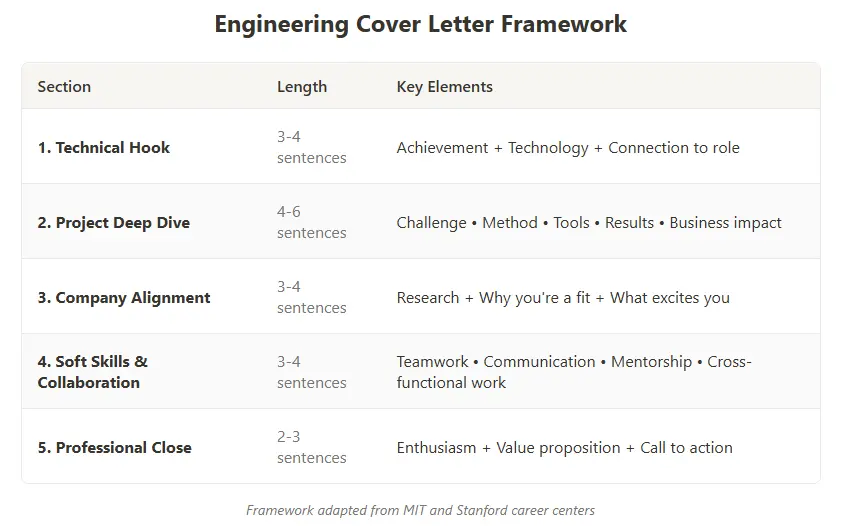Viewport: 843px width, 526px height.
Task: Click the Length column header
Action: [302, 87]
